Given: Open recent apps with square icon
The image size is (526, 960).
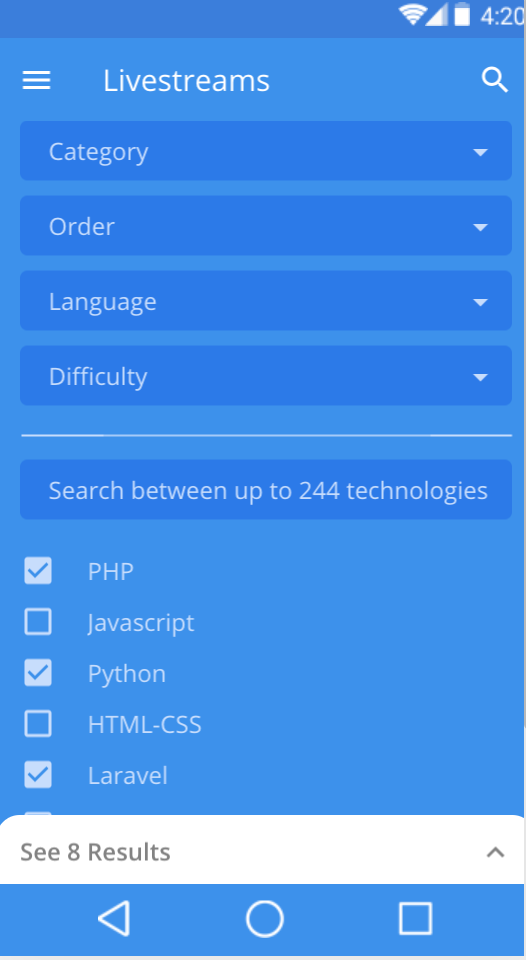Looking at the screenshot, I should tap(415, 918).
